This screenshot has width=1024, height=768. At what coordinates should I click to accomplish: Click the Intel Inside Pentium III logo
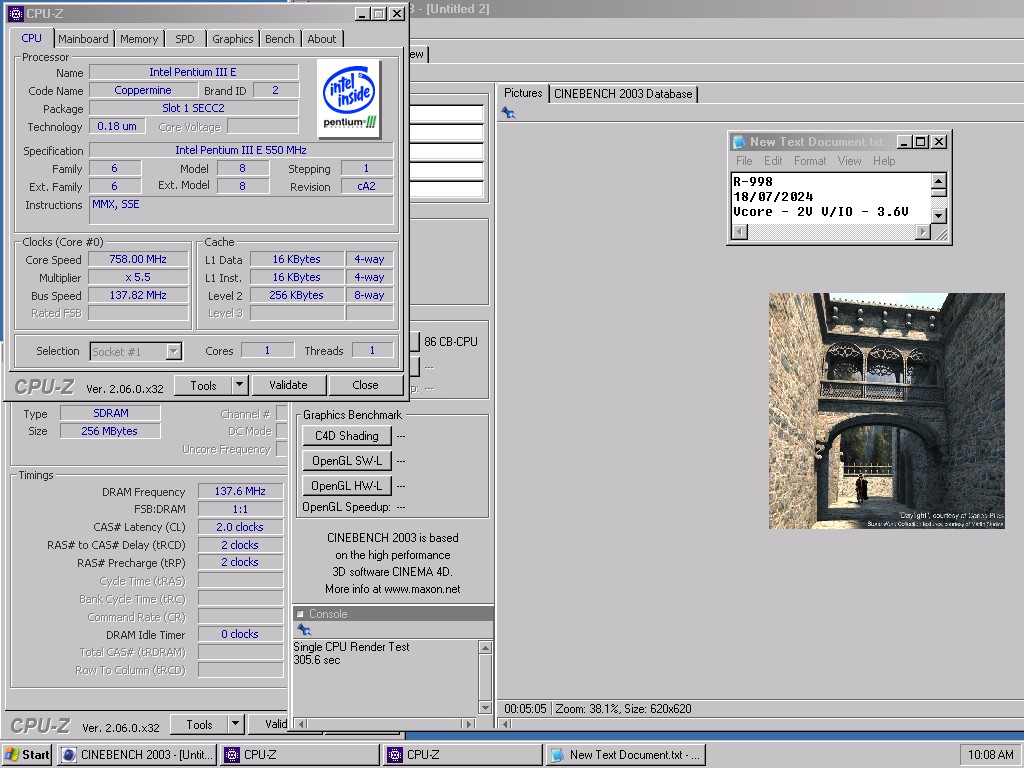point(349,99)
